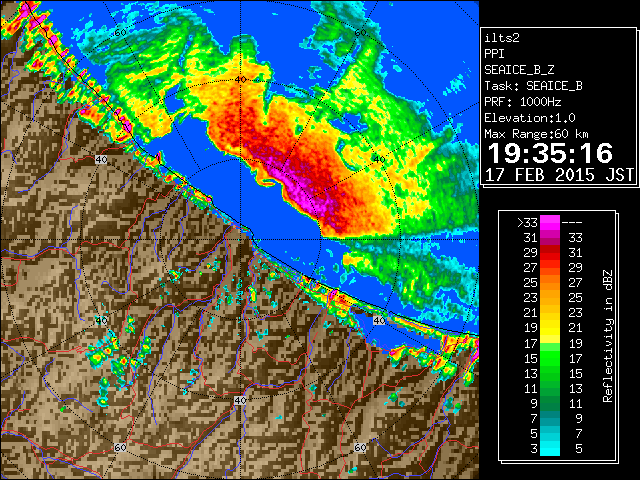Select the 'ilts2' radar name text
640x480 pixels.
[502, 38]
